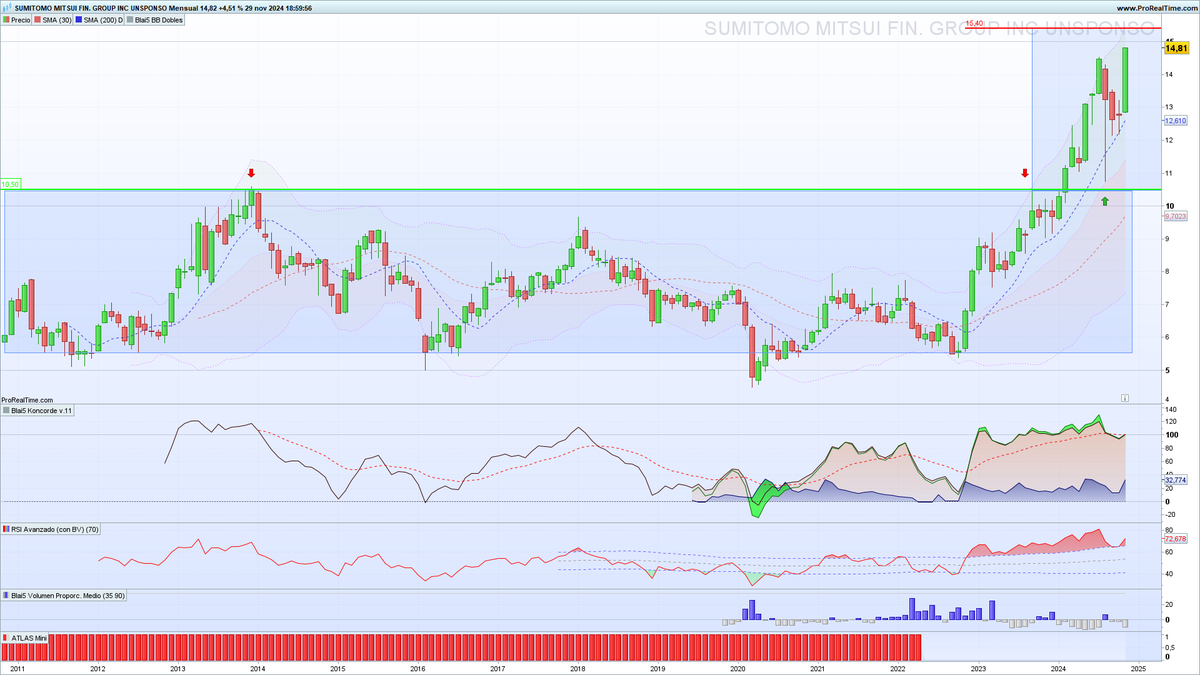The width and height of the screenshot is (1200, 675).
Task: Click the 2020 year on the time axis
Action: pyautogui.click(x=737, y=667)
